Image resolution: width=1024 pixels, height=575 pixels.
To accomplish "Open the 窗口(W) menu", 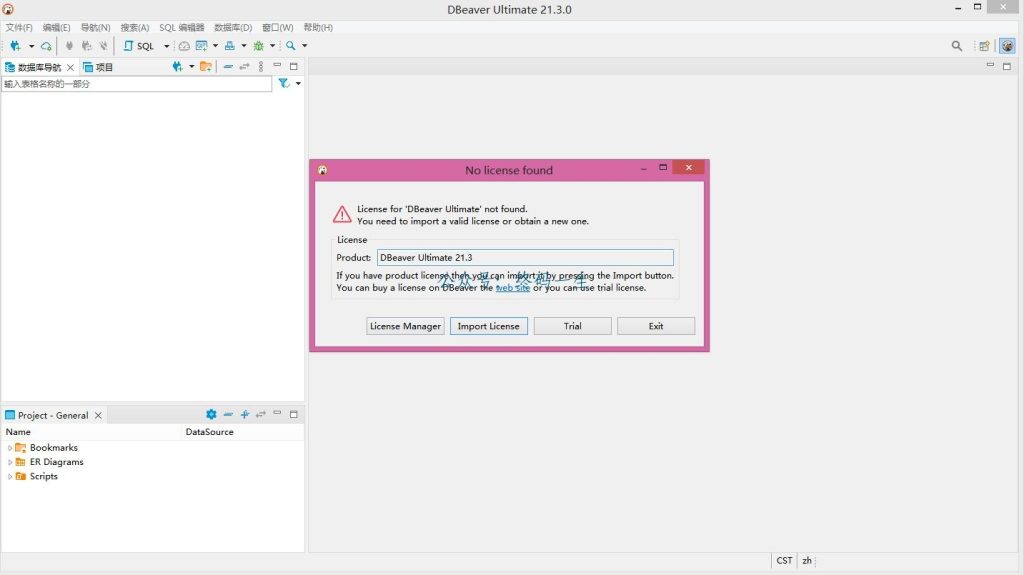I will point(278,27).
